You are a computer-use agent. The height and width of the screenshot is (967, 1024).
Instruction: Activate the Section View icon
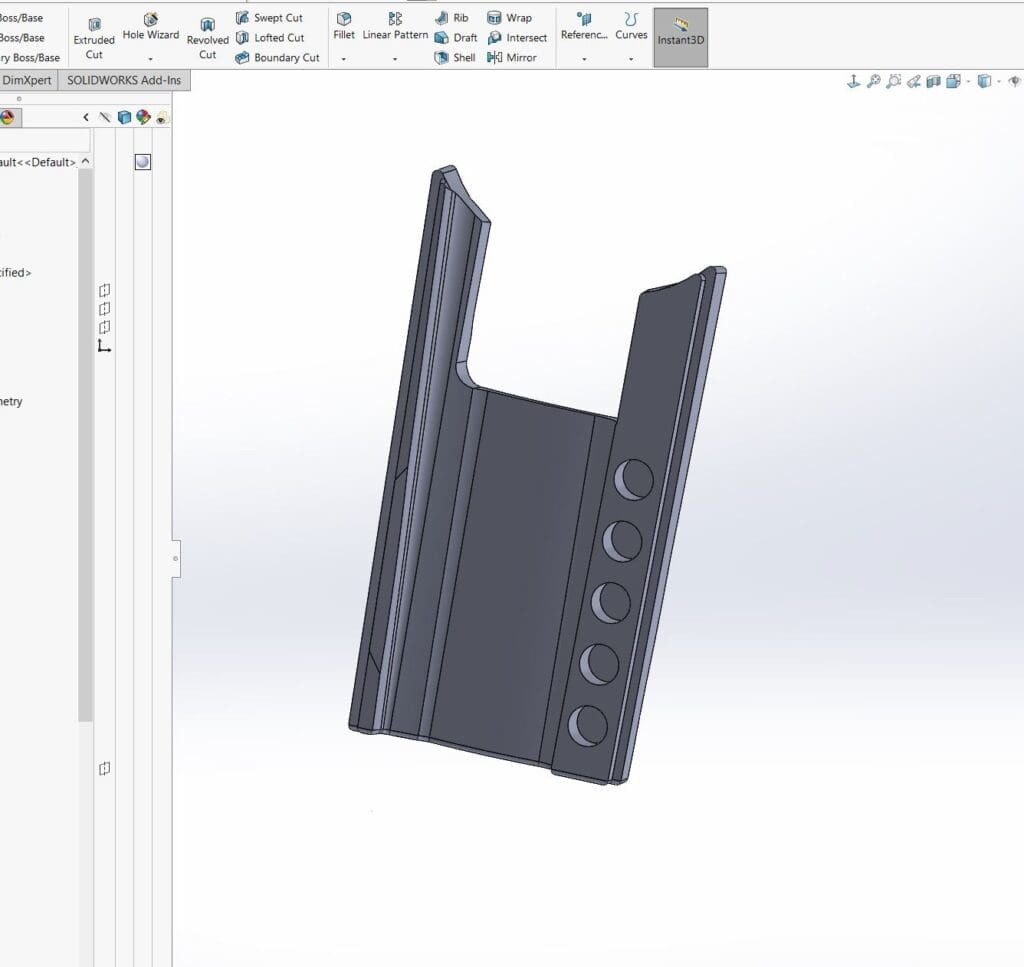pyautogui.click(x=933, y=81)
